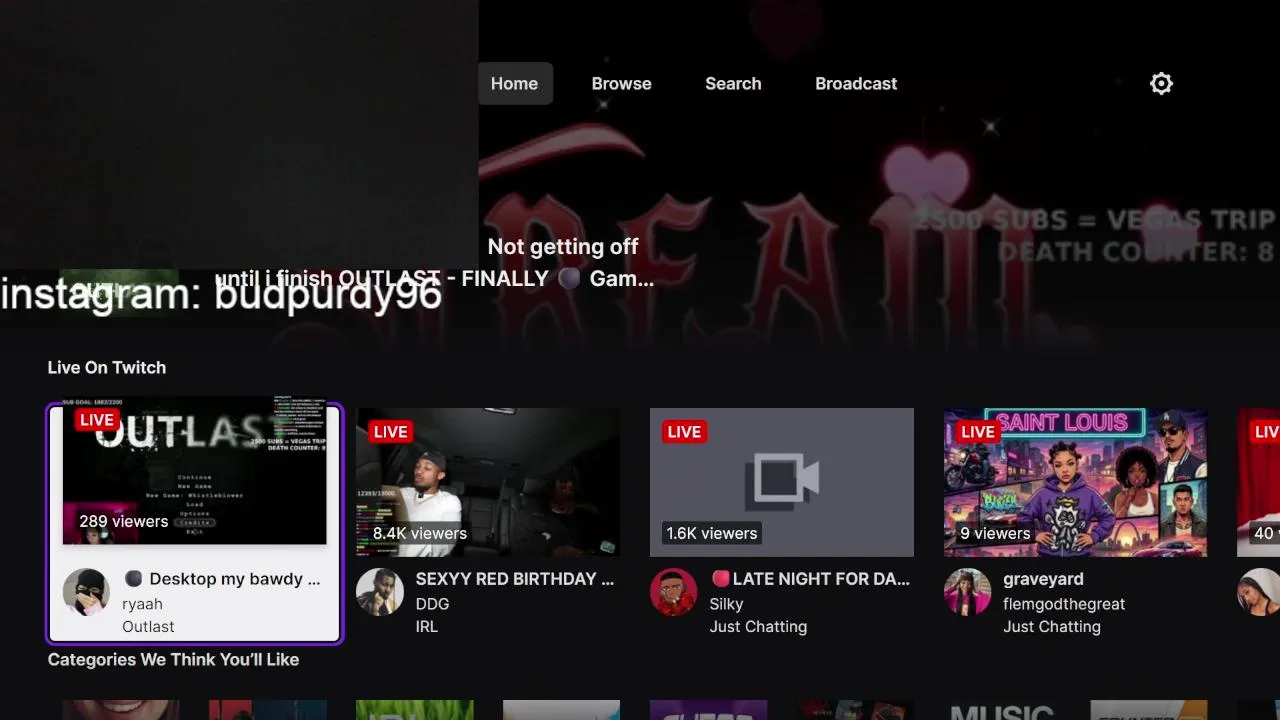Viewport: 1280px width, 720px height.
Task: Click the LIVE badge on DDG's stream
Action: click(390, 432)
